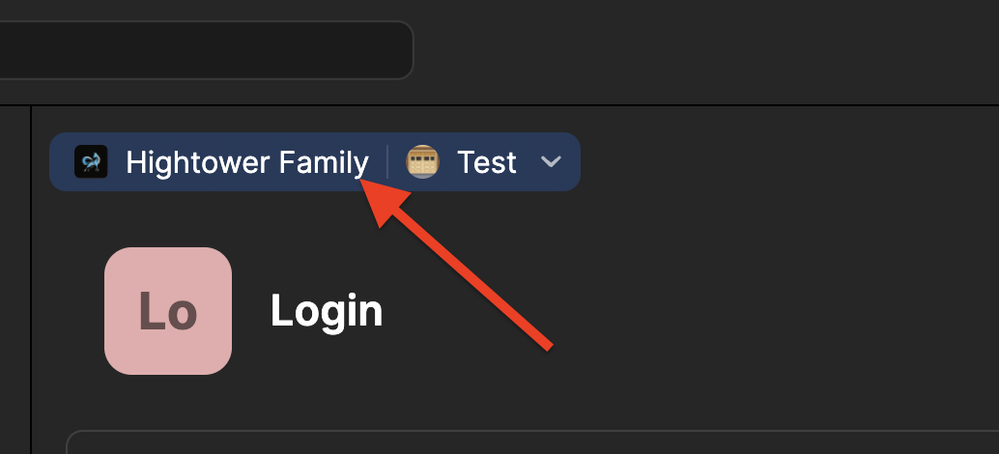
Task: Focus the search field at top
Action: [x=206, y=50]
